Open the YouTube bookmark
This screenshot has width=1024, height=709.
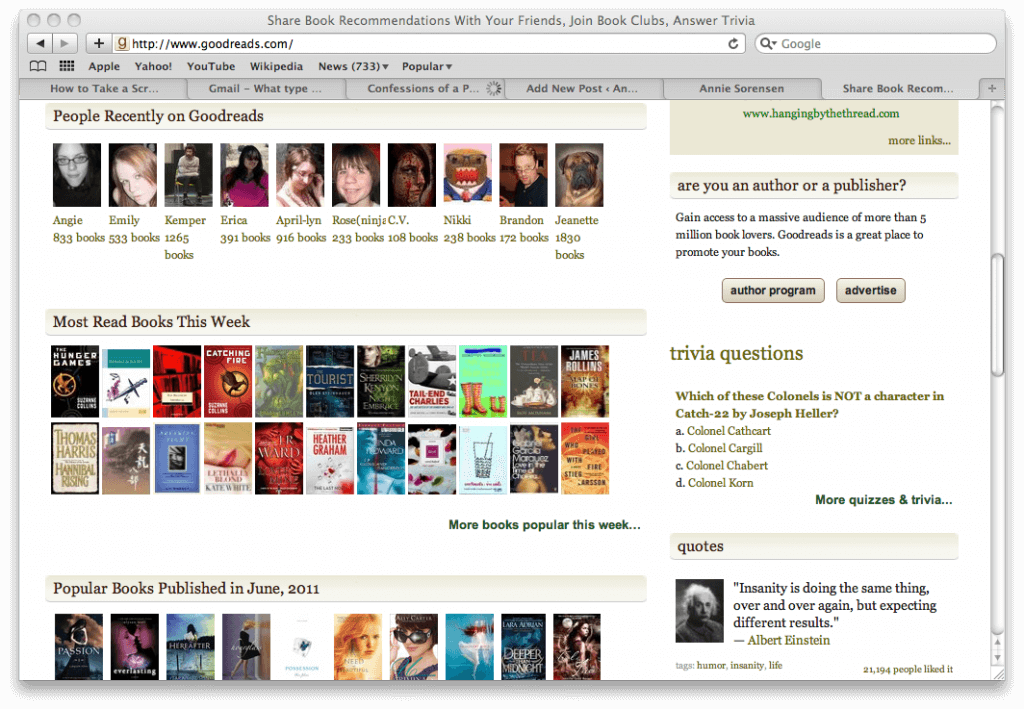[x=210, y=66]
